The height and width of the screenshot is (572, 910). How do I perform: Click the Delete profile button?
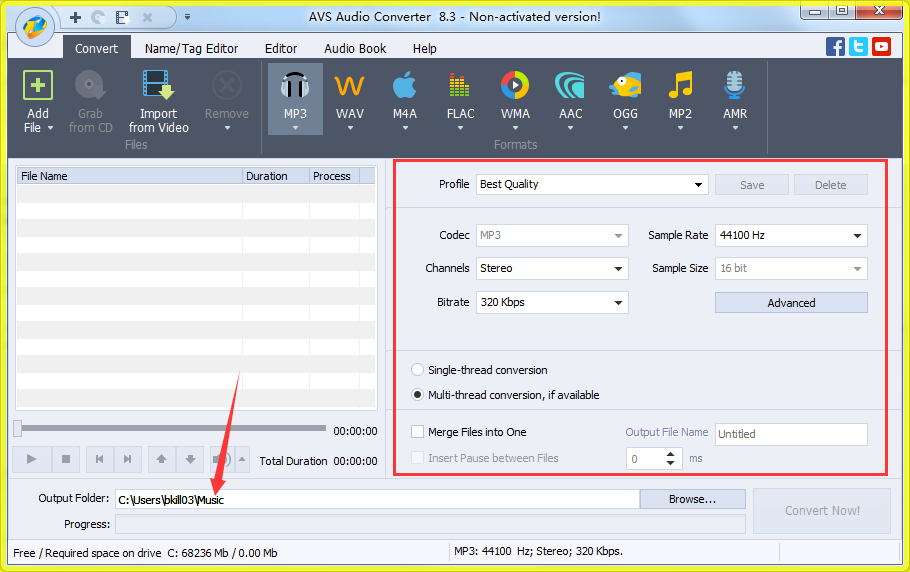tap(830, 185)
